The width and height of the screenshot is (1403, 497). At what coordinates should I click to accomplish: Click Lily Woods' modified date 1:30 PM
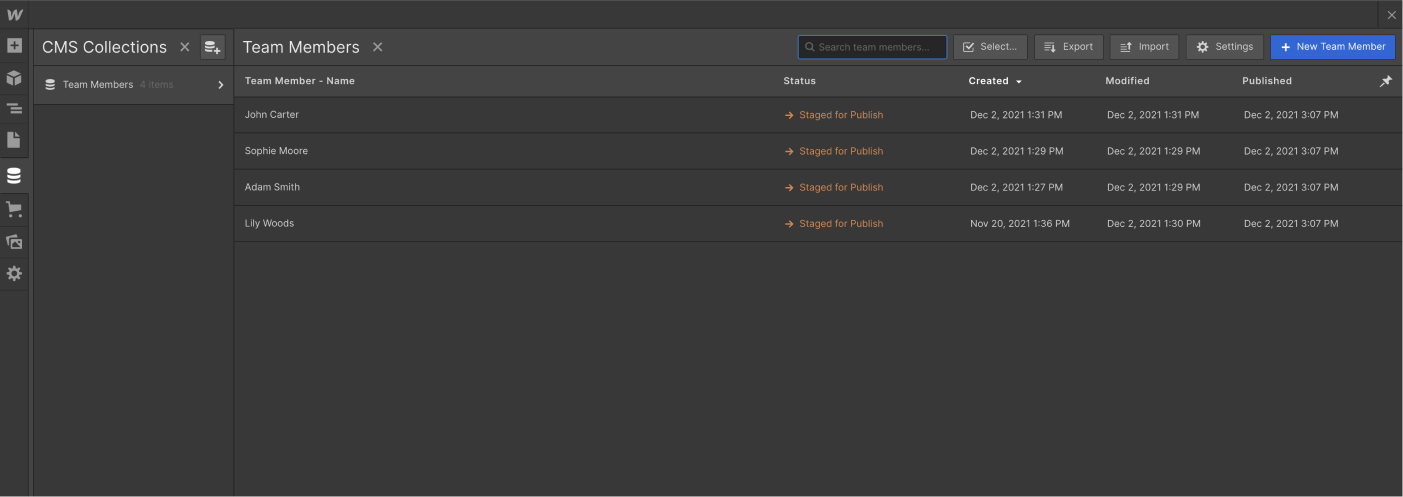pyautogui.click(x=1154, y=224)
